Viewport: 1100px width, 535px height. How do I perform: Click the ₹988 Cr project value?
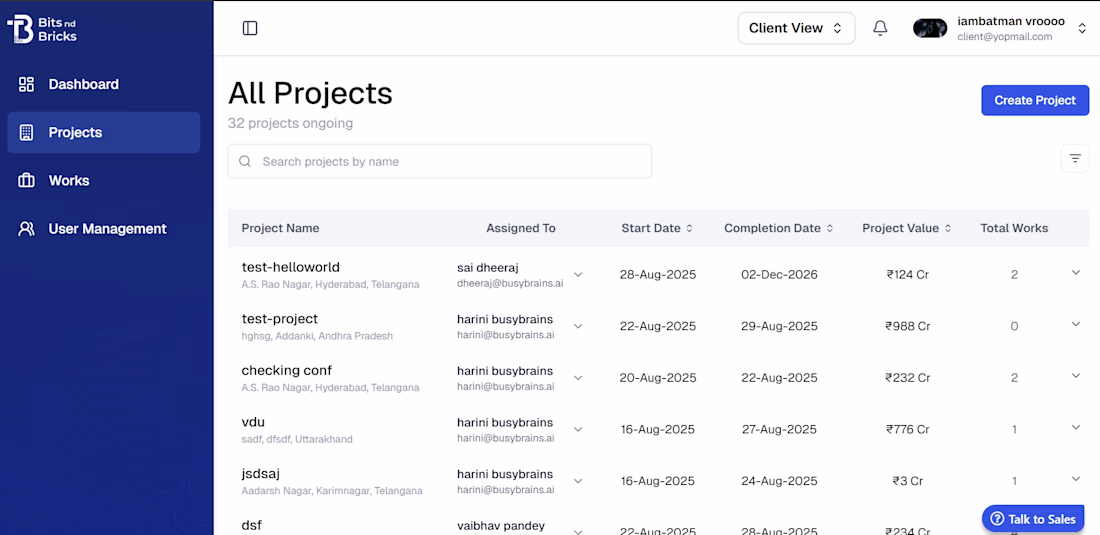(908, 326)
